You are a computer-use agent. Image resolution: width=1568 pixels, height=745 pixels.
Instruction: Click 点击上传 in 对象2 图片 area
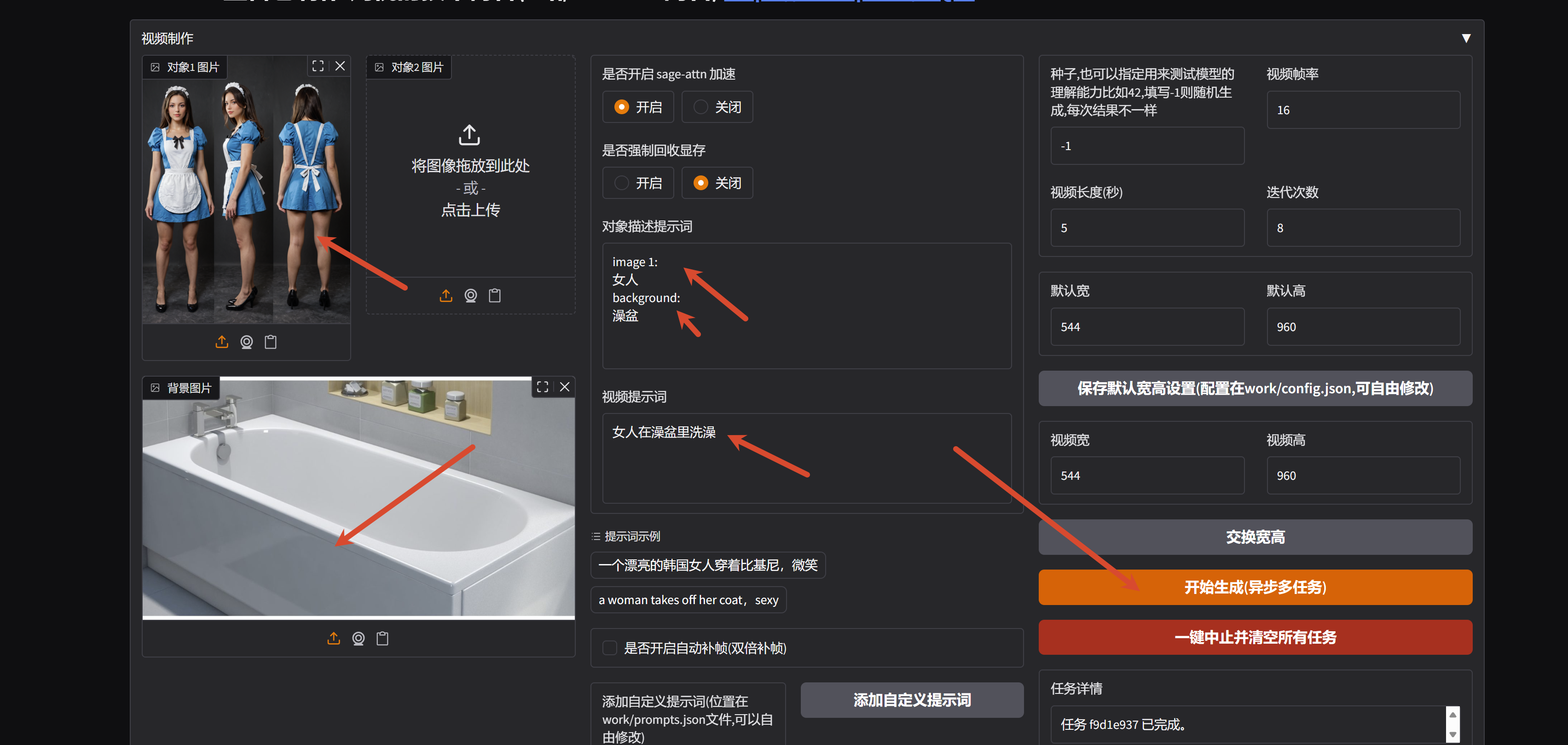pyautogui.click(x=470, y=210)
